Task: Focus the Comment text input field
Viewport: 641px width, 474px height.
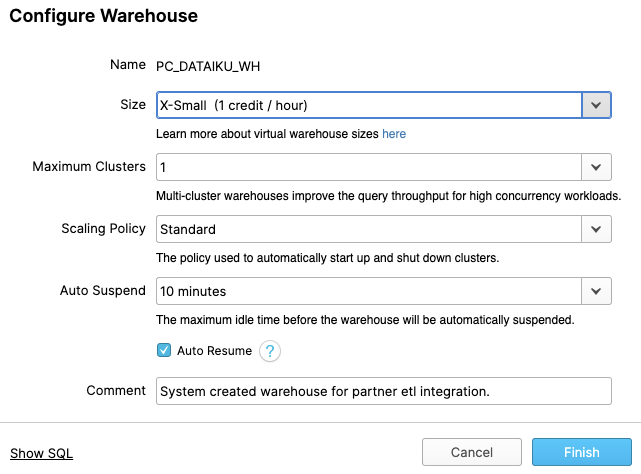Action: click(x=382, y=391)
